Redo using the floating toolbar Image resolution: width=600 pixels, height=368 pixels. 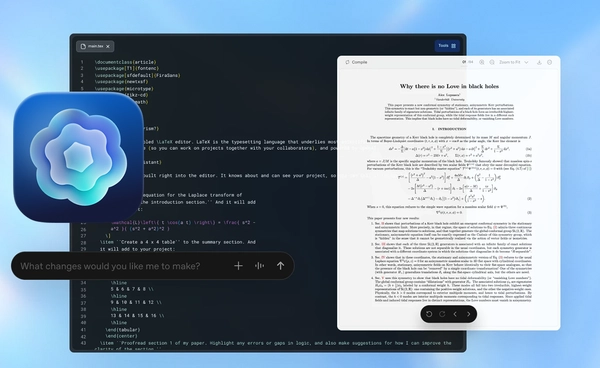coord(442,314)
